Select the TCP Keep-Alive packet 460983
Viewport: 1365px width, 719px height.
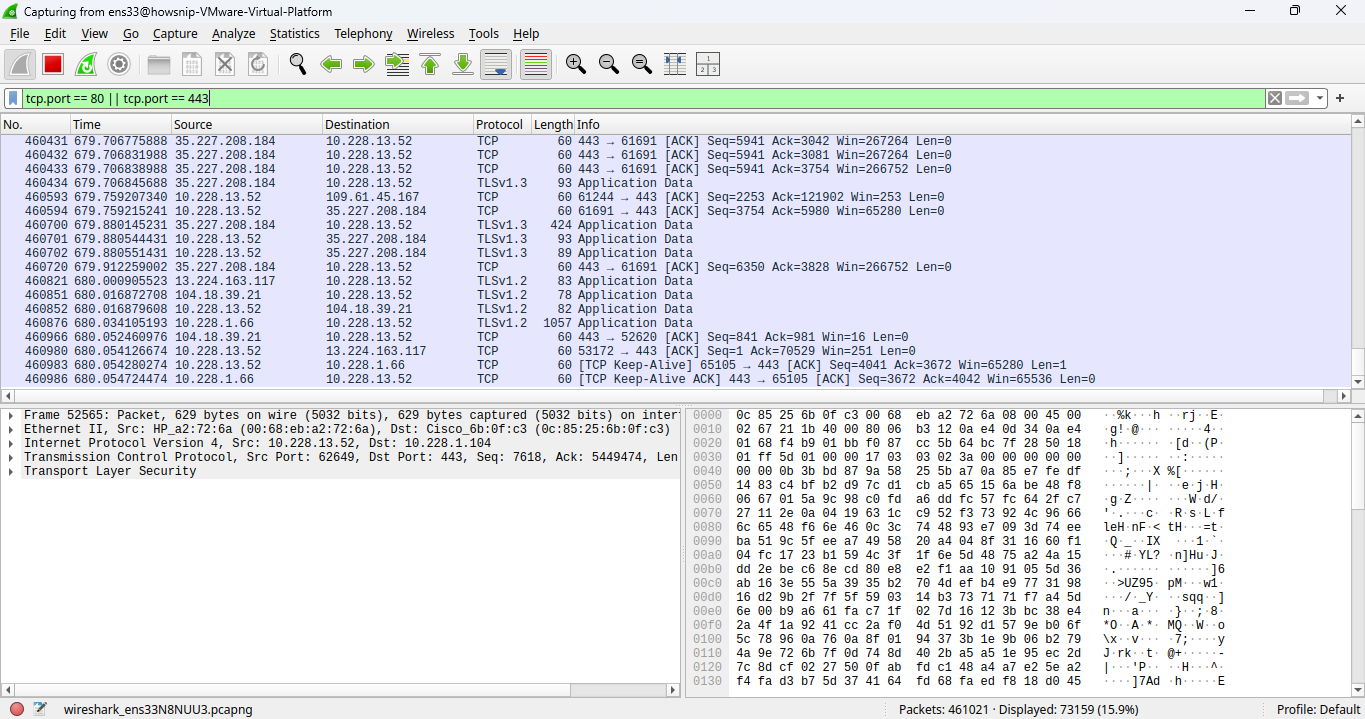pyautogui.click(x=675, y=365)
